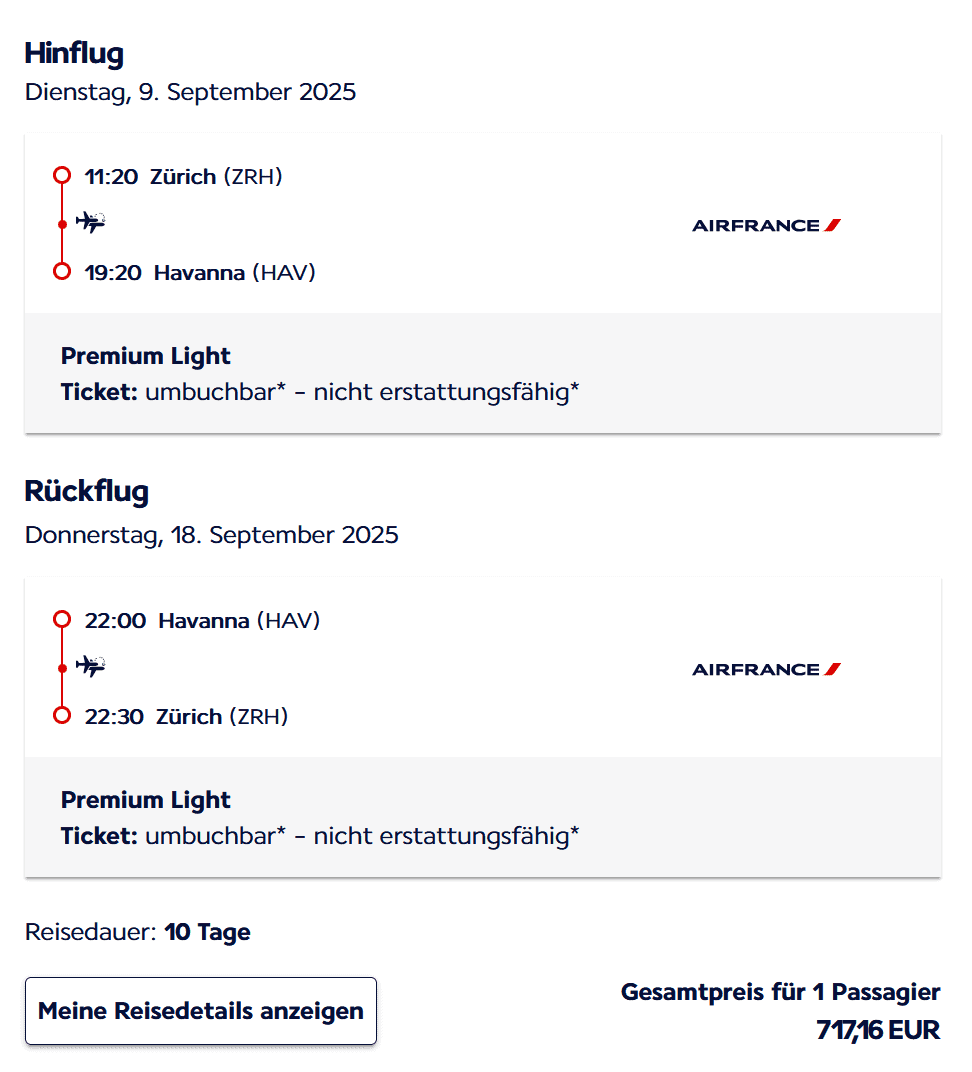Image resolution: width=972 pixels, height=1072 pixels.
Task: Click the Air France logo on the Rückflug card
Action: coord(766,669)
